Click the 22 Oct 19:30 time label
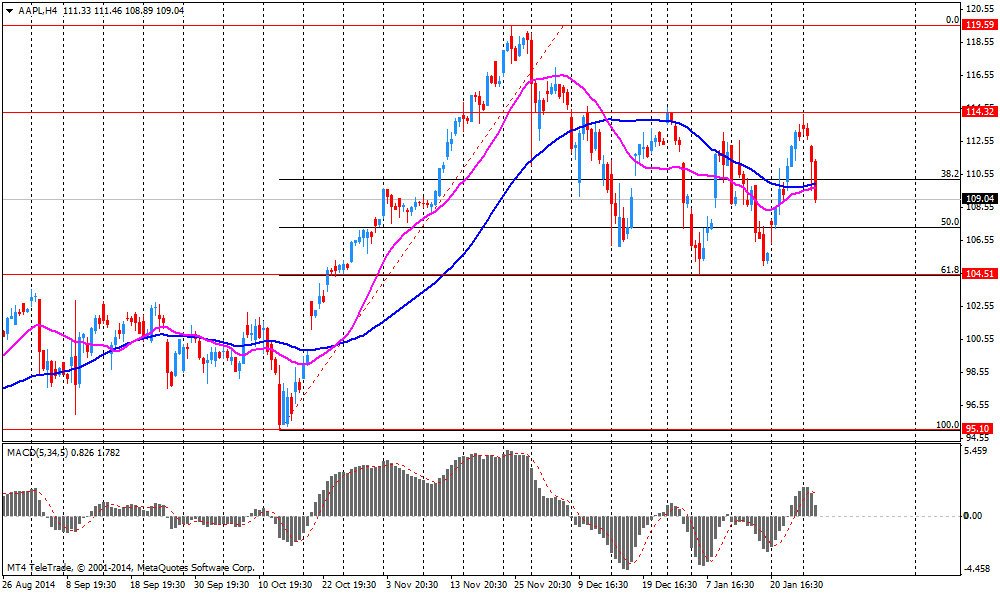 pos(351,585)
